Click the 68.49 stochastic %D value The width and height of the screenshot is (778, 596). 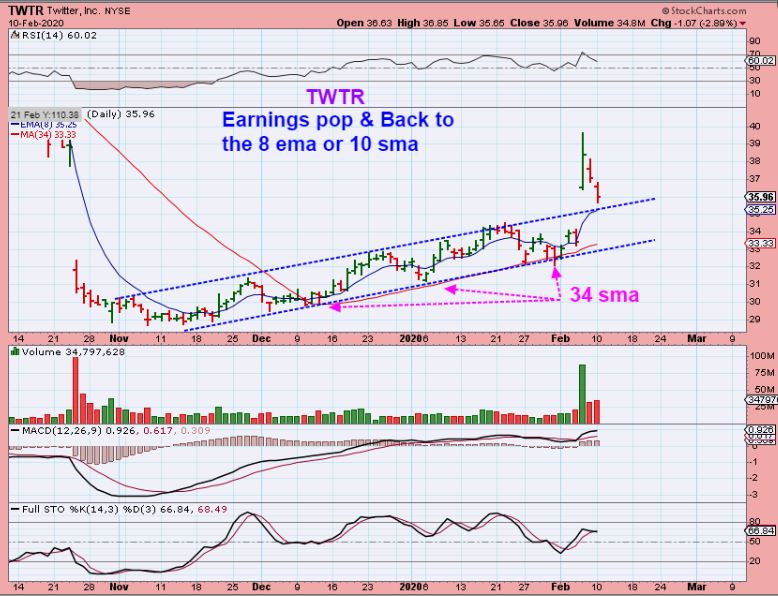click(x=212, y=509)
